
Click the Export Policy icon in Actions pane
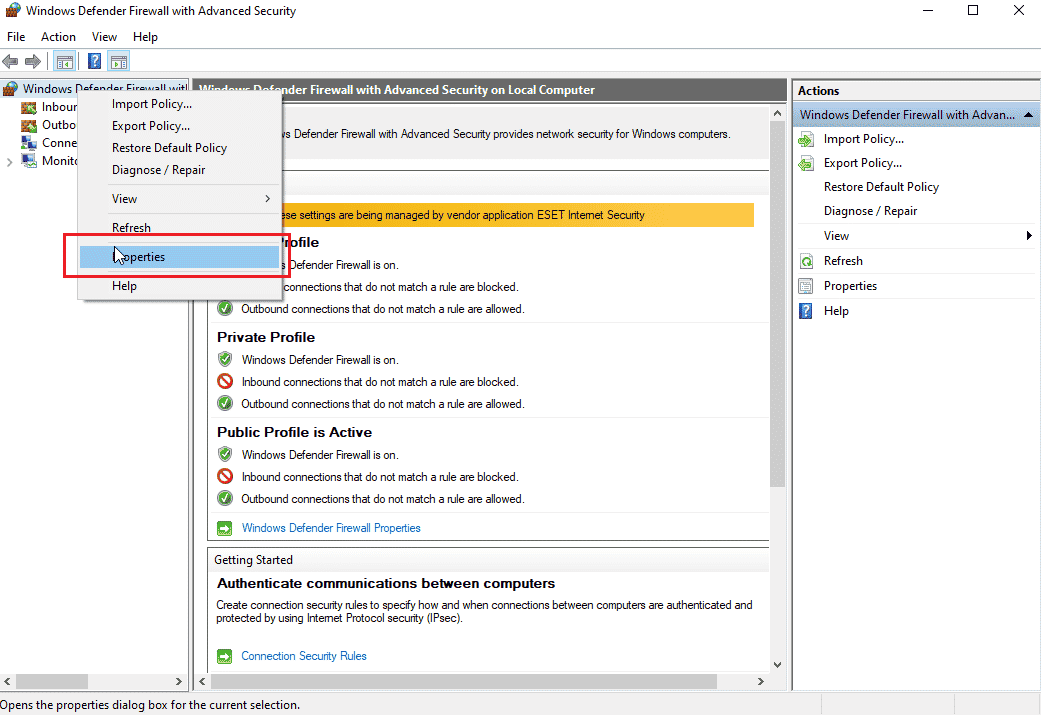pos(806,163)
